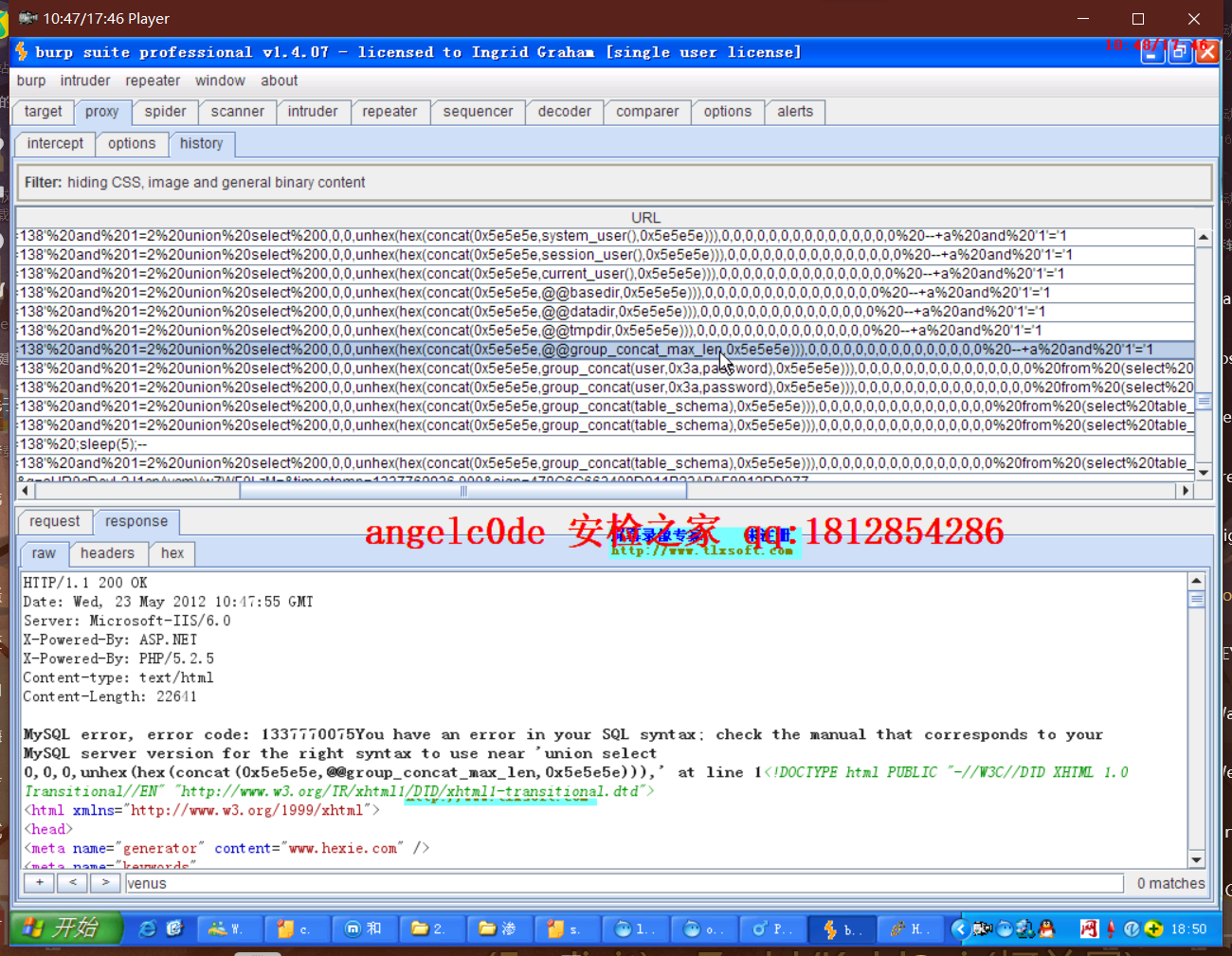Show the hex response view
1232x956 pixels.
click(172, 553)
